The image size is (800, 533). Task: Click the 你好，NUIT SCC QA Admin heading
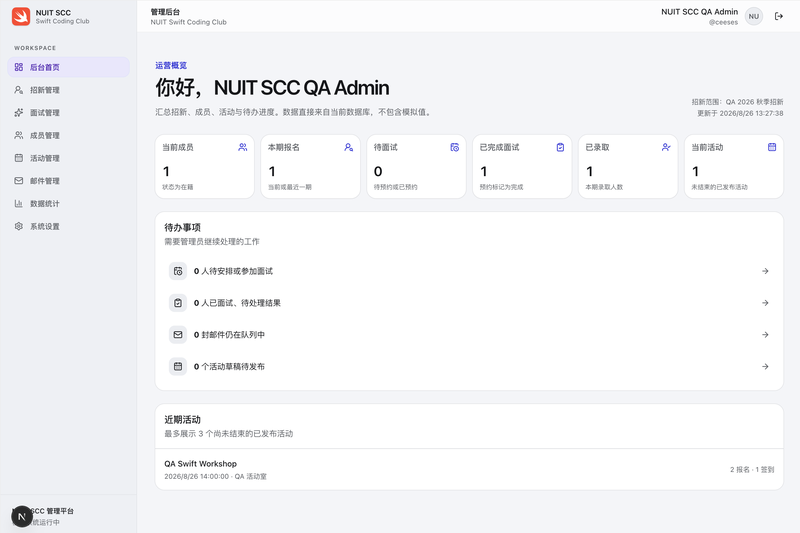point(272,88)
